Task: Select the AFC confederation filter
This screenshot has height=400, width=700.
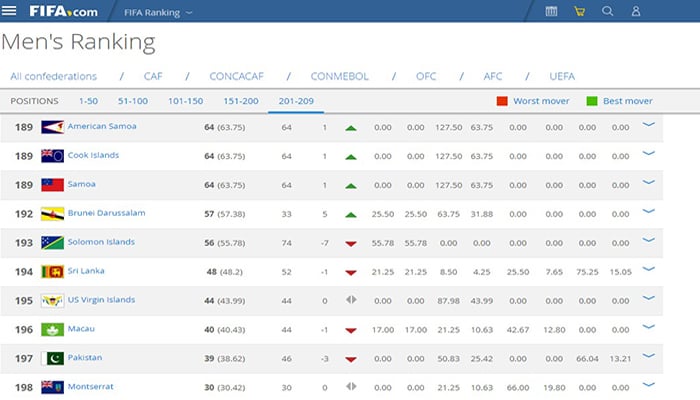Action: tap(493, 76)
